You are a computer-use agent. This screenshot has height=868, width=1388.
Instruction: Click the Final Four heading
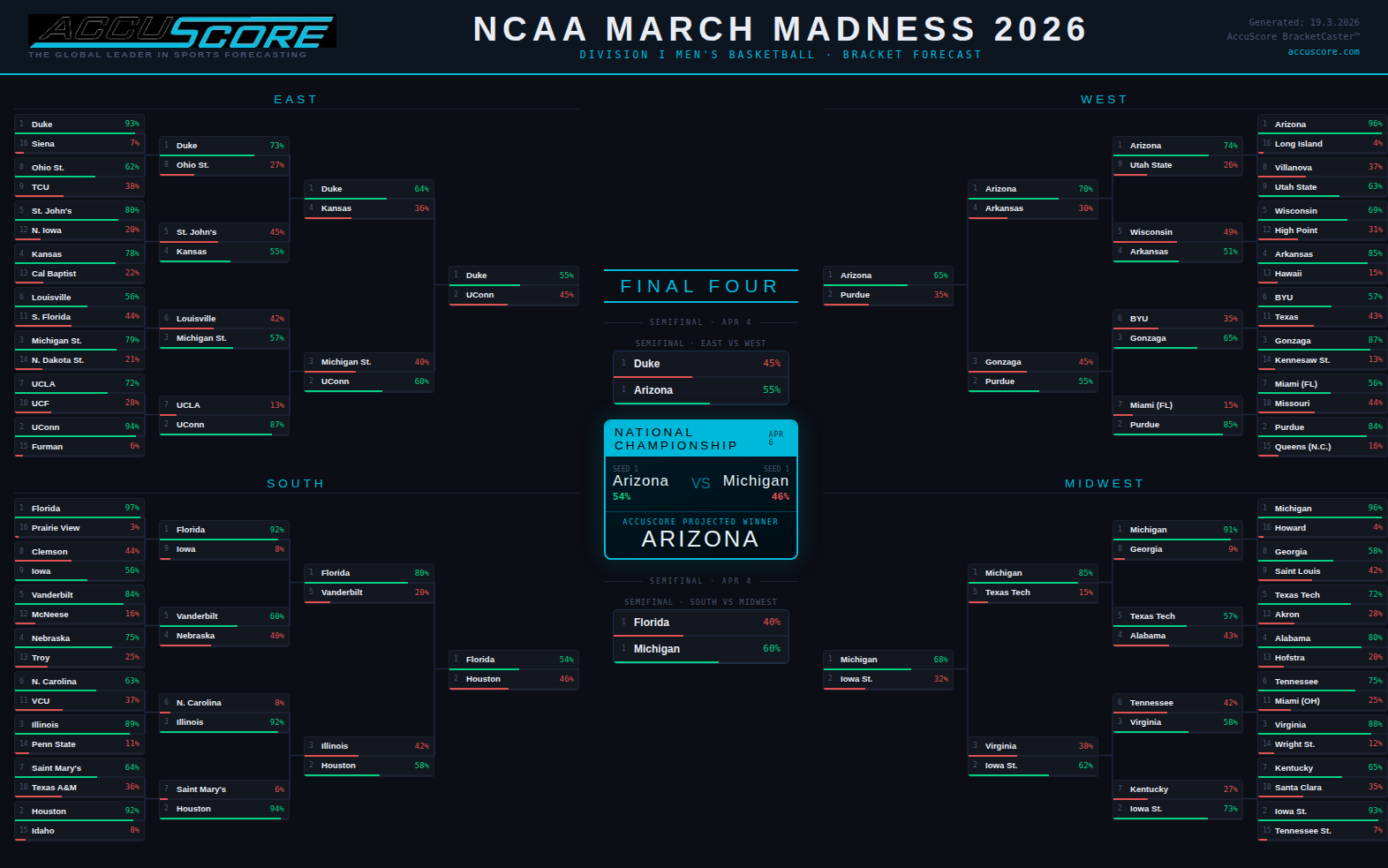tap(700, 286)
